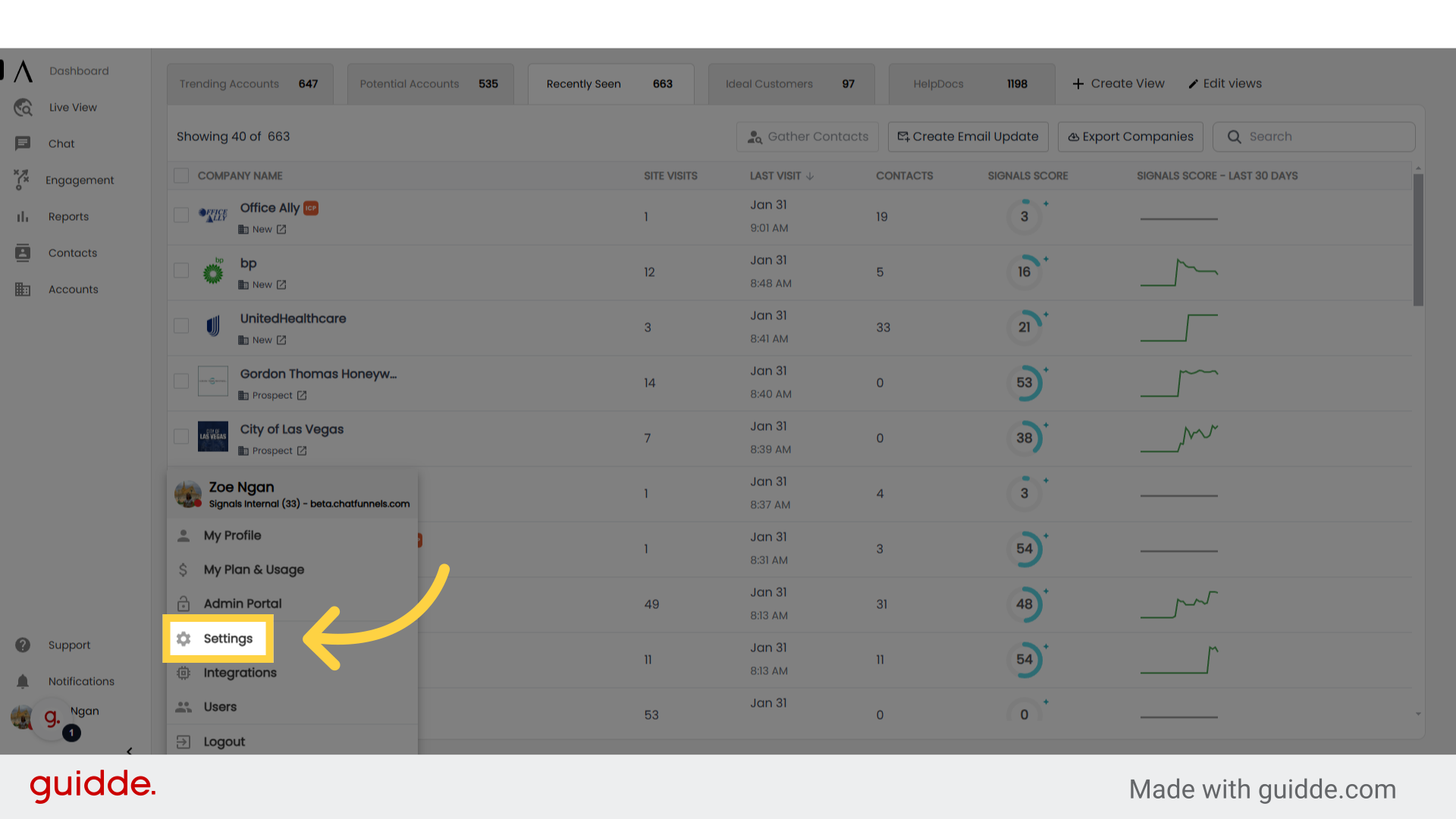Click the Logout icon in user menu

[184, 742]
